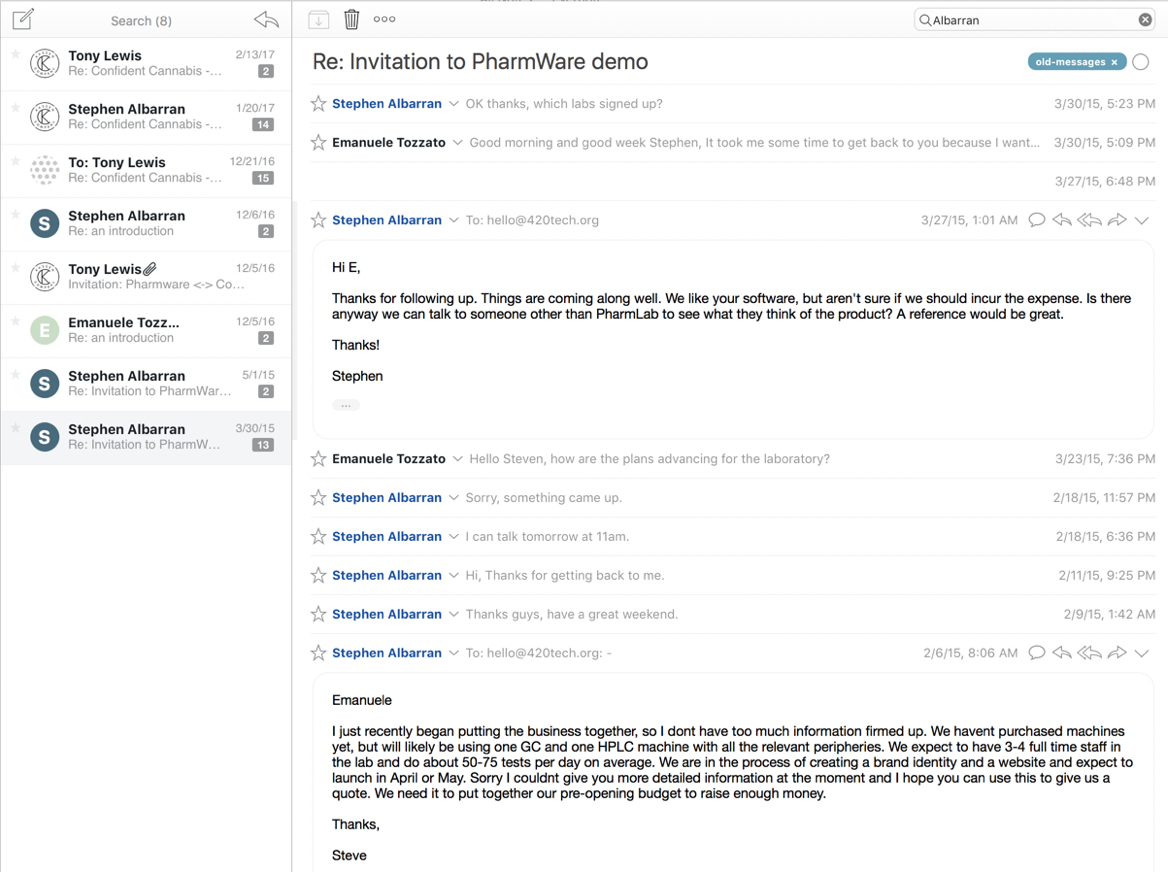Click Stephen Albarran name on 'Sorry, something came up'

[x=387, y=497]
